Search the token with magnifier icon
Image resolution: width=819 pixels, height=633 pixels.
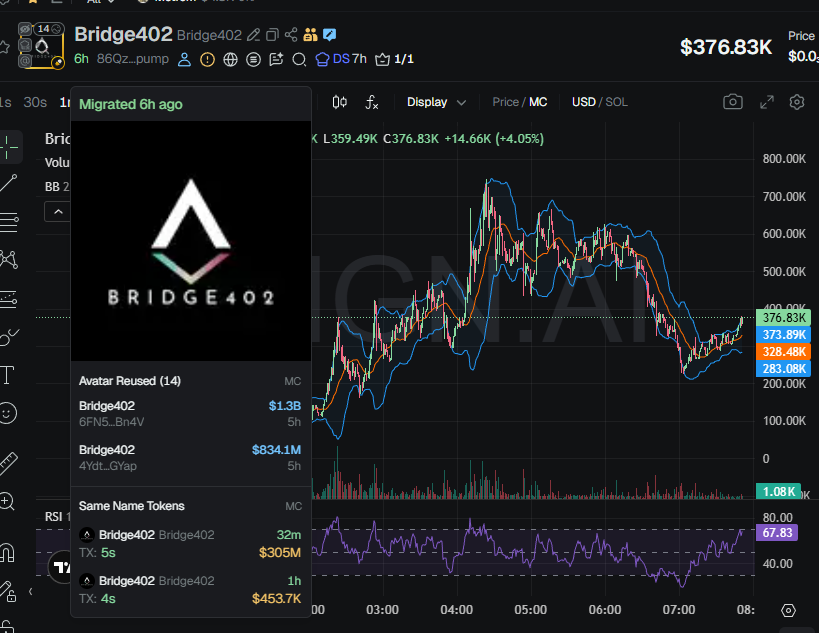pyautogui.click(x=299, y=60)
